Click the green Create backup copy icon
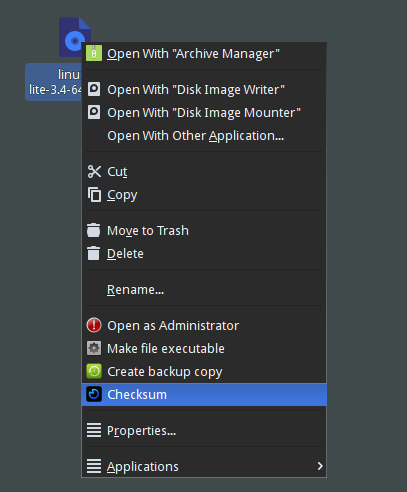Image resolution: width=407 pixels, height=492 pixels. click(94, 371)
